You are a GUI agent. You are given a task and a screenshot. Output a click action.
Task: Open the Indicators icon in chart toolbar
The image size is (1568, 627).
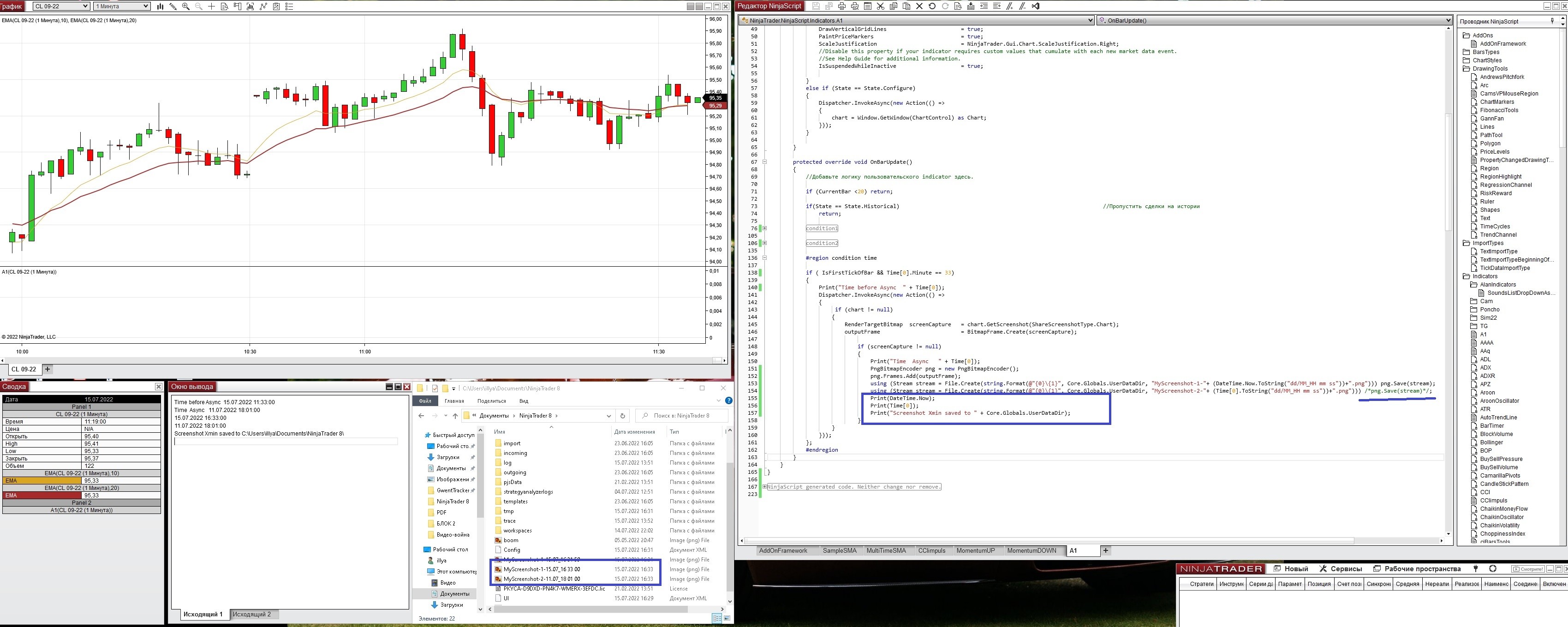click(263, 6)
